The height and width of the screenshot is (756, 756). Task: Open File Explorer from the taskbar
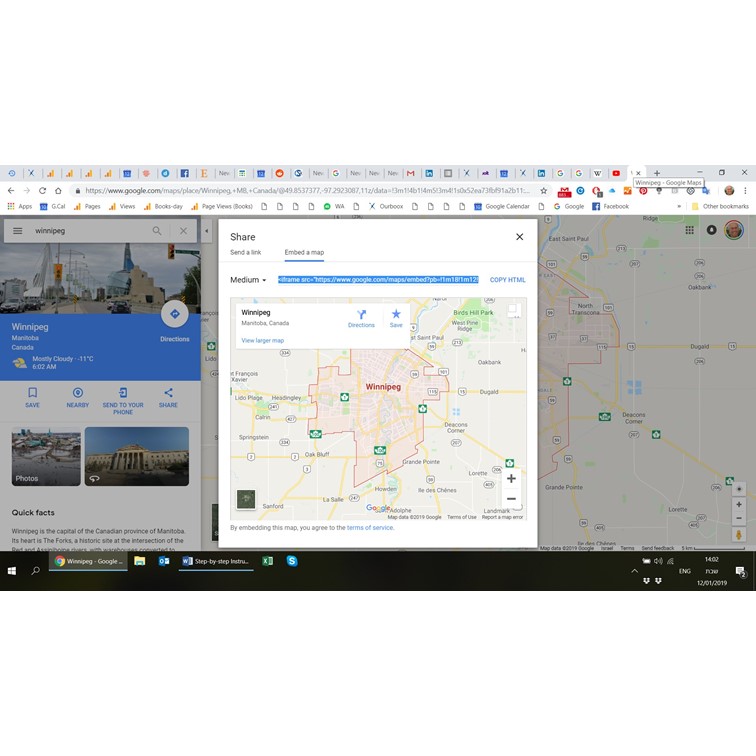(140, 561)
